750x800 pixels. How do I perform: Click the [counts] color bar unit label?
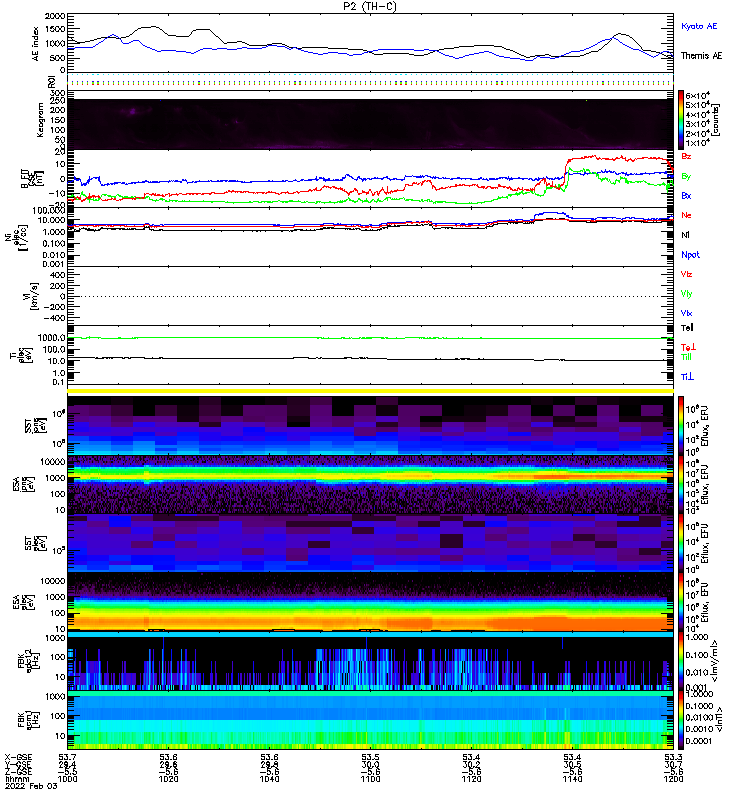[716, 120]
